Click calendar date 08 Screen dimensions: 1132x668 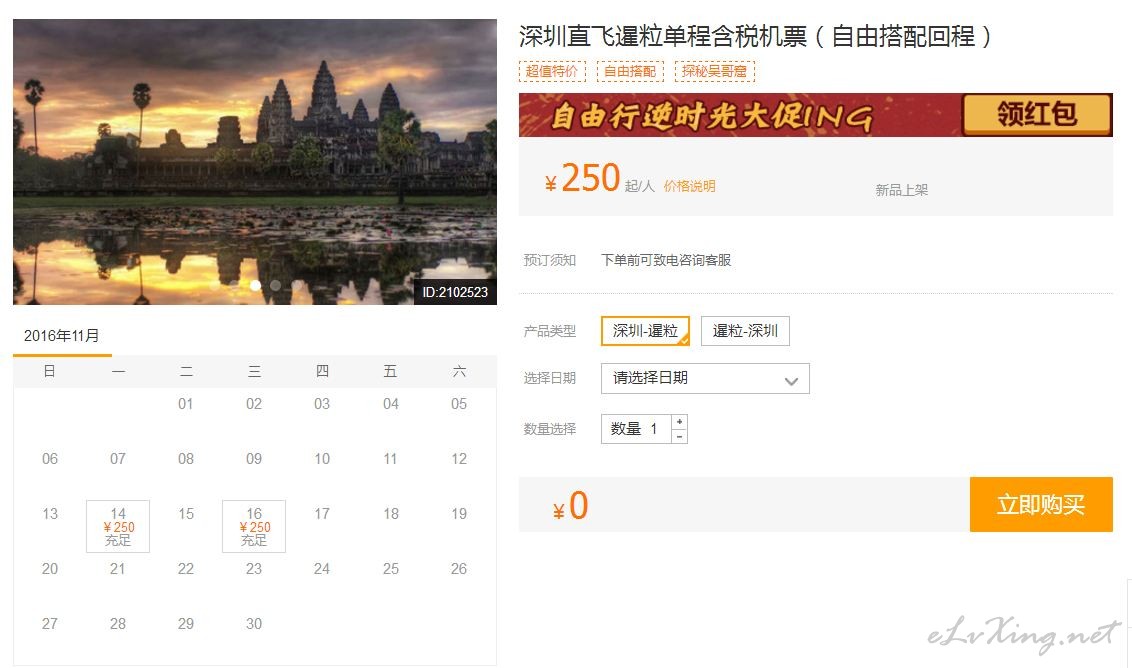tap(186, 459)
